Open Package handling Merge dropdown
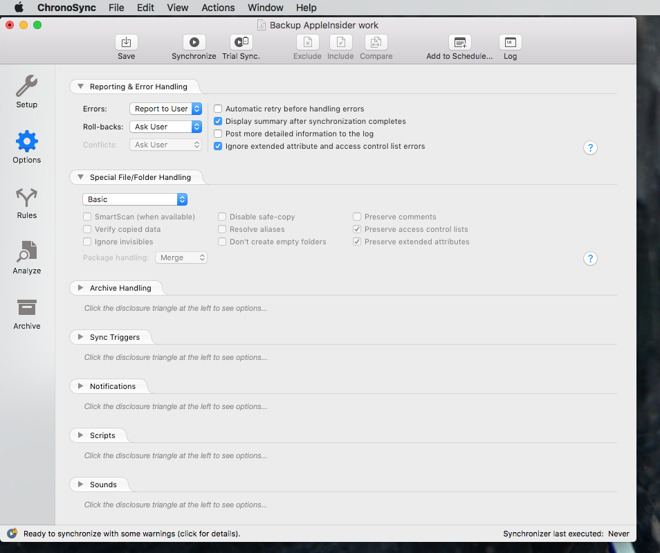 pyautogui.click(x=181, y=258)
